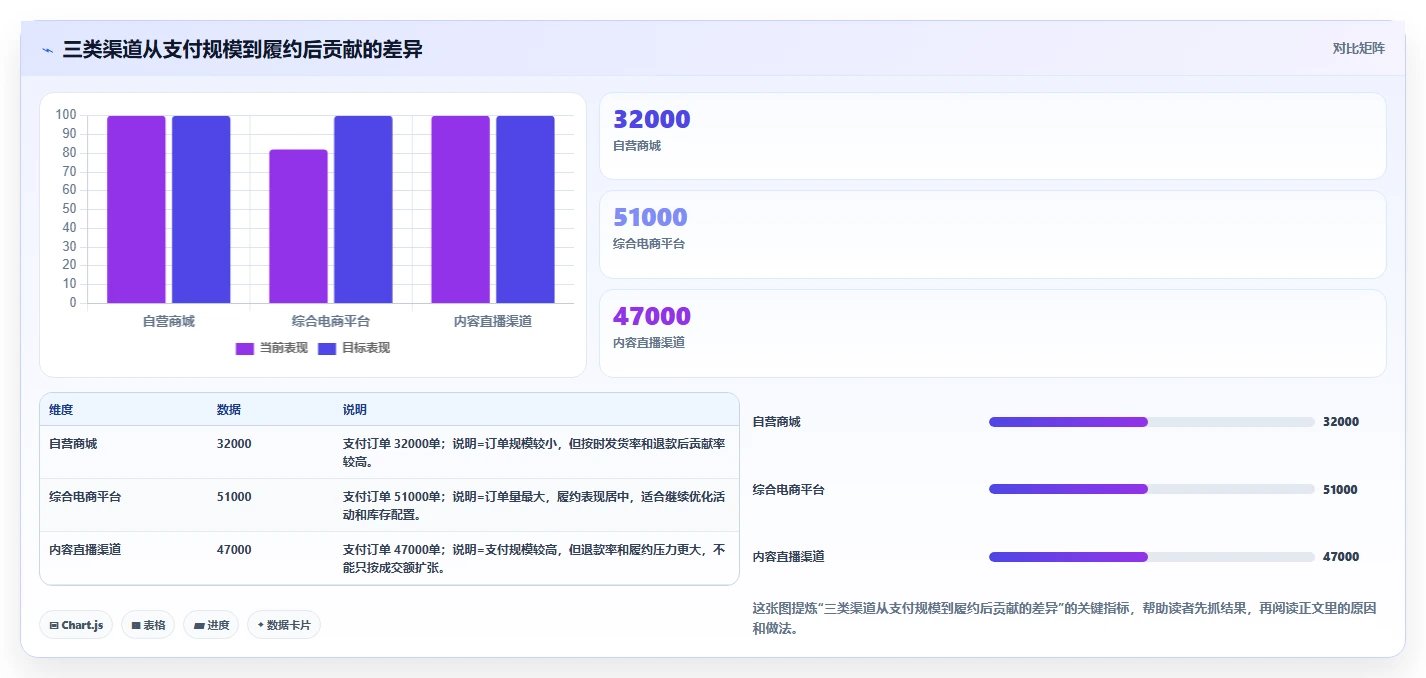This screenshot has height=678, width=1426.
Task: Click the description starting 支付订单 51000单
Action: [534, 505]
